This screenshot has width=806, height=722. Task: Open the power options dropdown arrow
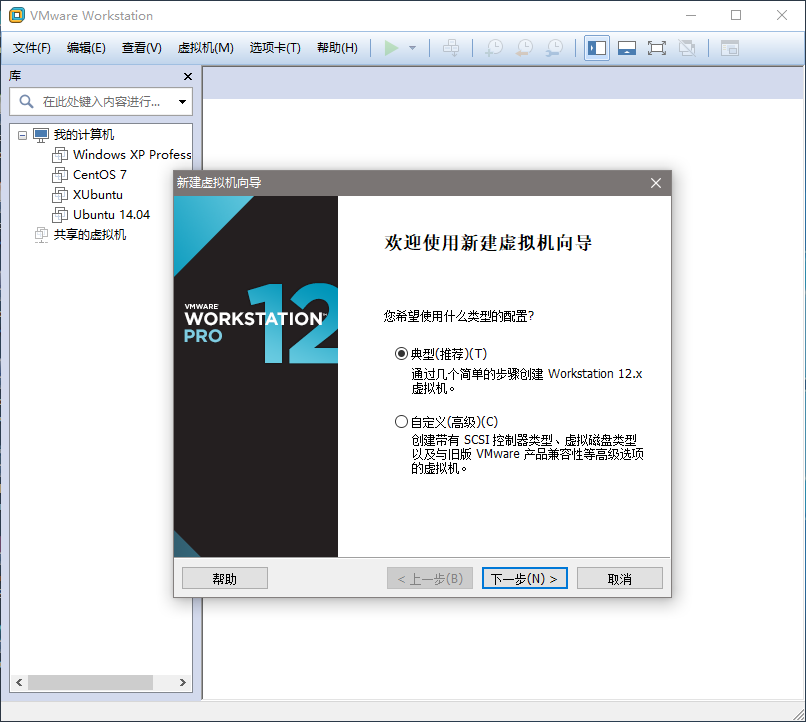click(x=412, y=48)
